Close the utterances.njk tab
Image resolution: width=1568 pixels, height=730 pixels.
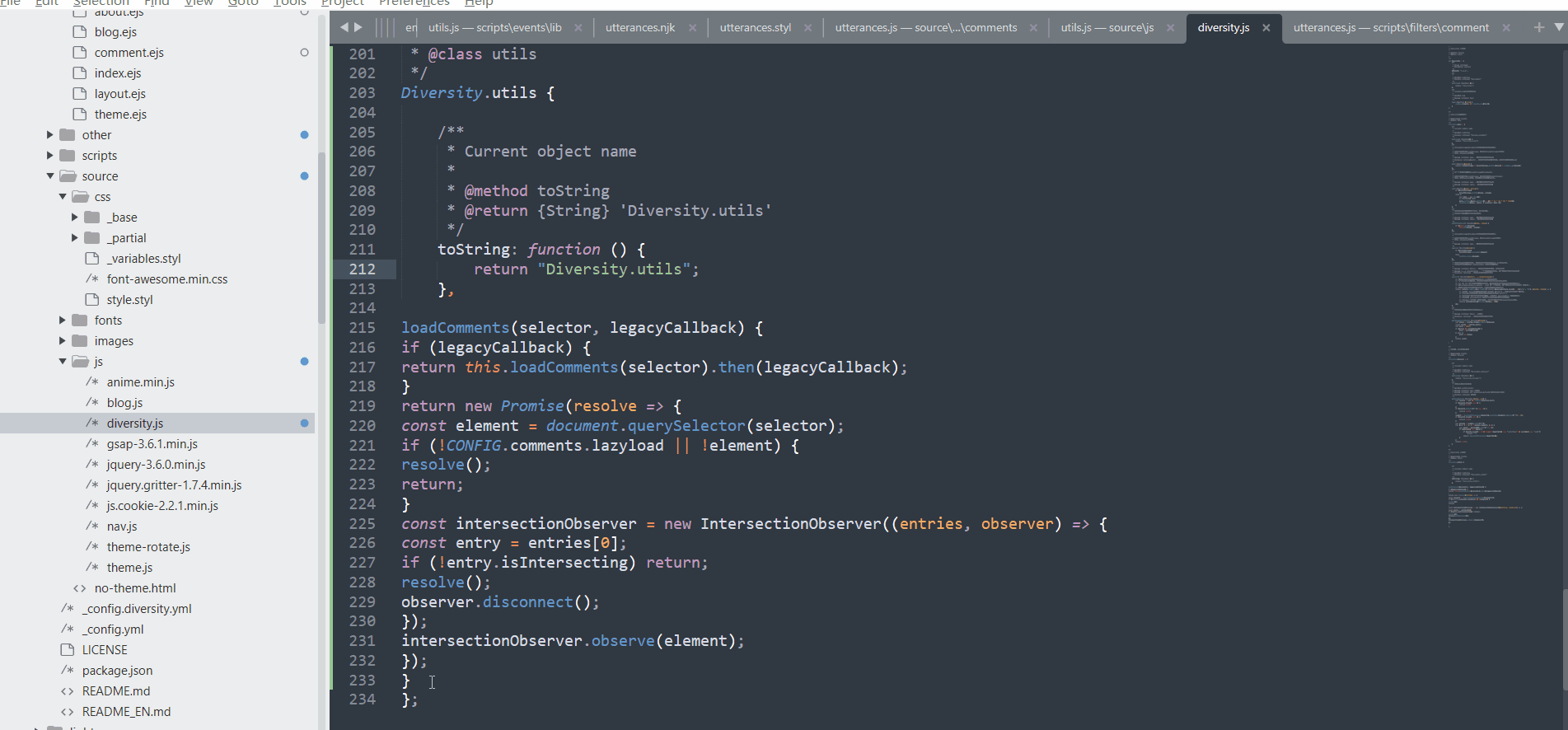click(x=692, y=28)
